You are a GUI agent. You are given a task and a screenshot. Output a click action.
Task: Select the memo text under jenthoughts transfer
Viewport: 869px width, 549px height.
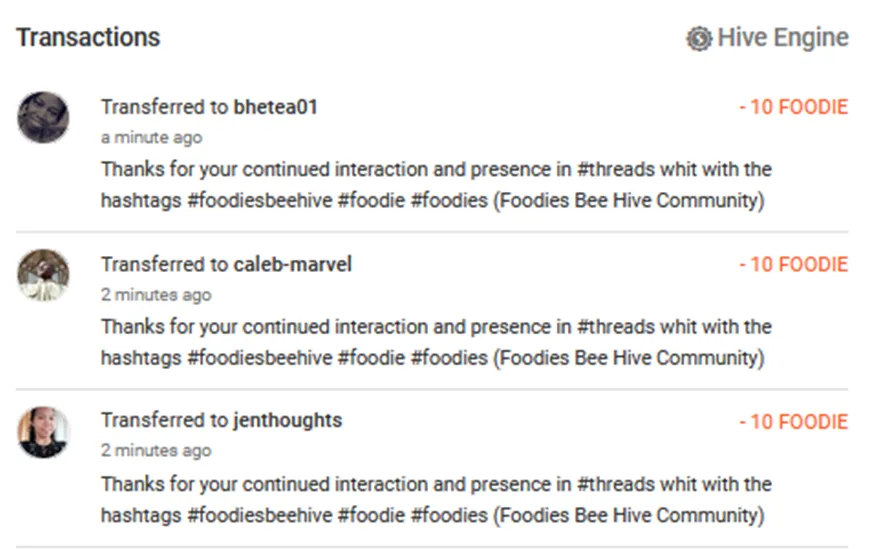tap(435, 500)
